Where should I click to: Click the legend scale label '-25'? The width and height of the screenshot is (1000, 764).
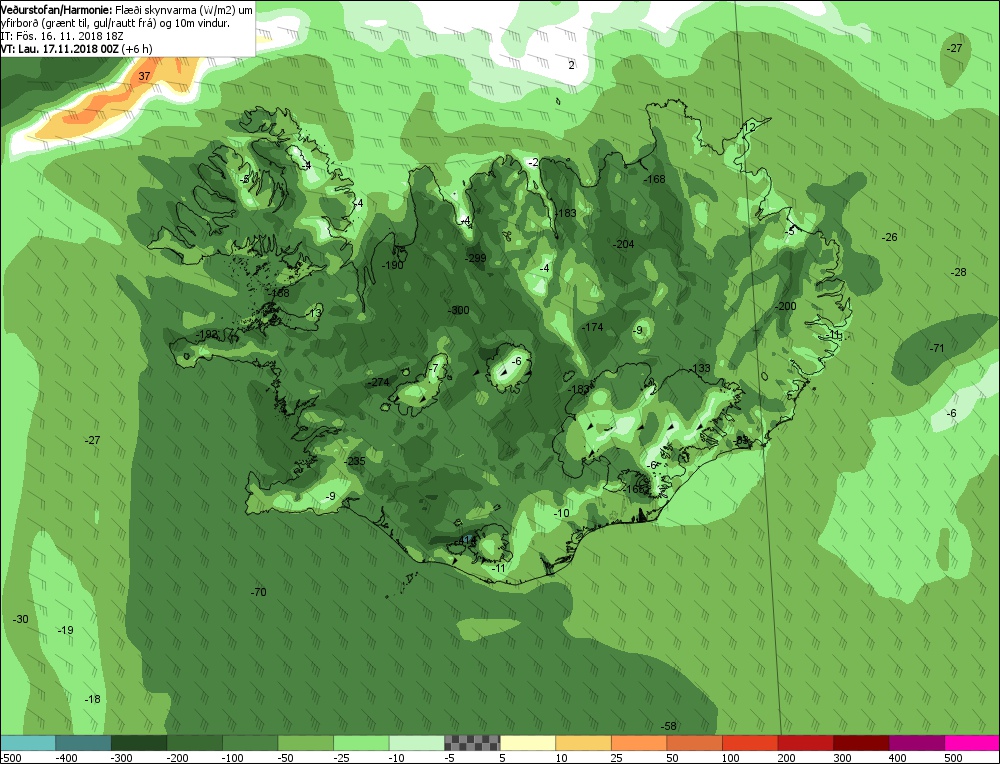pos(342,758)
